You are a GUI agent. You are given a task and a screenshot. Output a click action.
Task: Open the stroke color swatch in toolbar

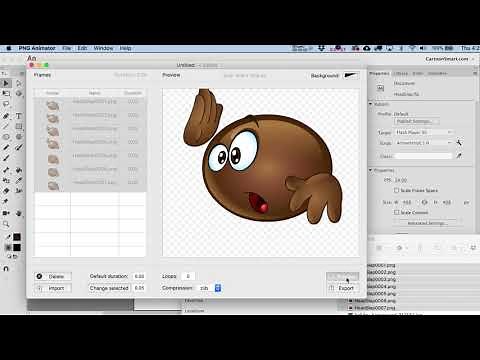pyautogui.click(x=17, y=237)
